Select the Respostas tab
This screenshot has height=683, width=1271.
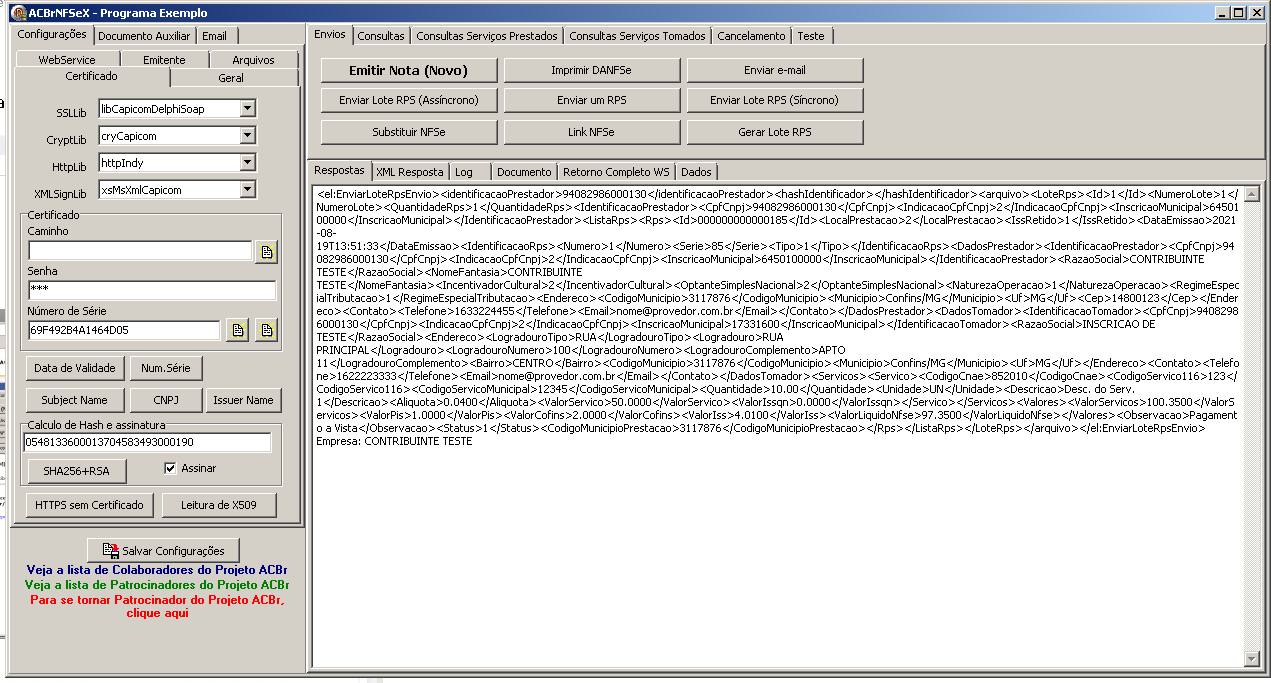(x=339, y=170)
